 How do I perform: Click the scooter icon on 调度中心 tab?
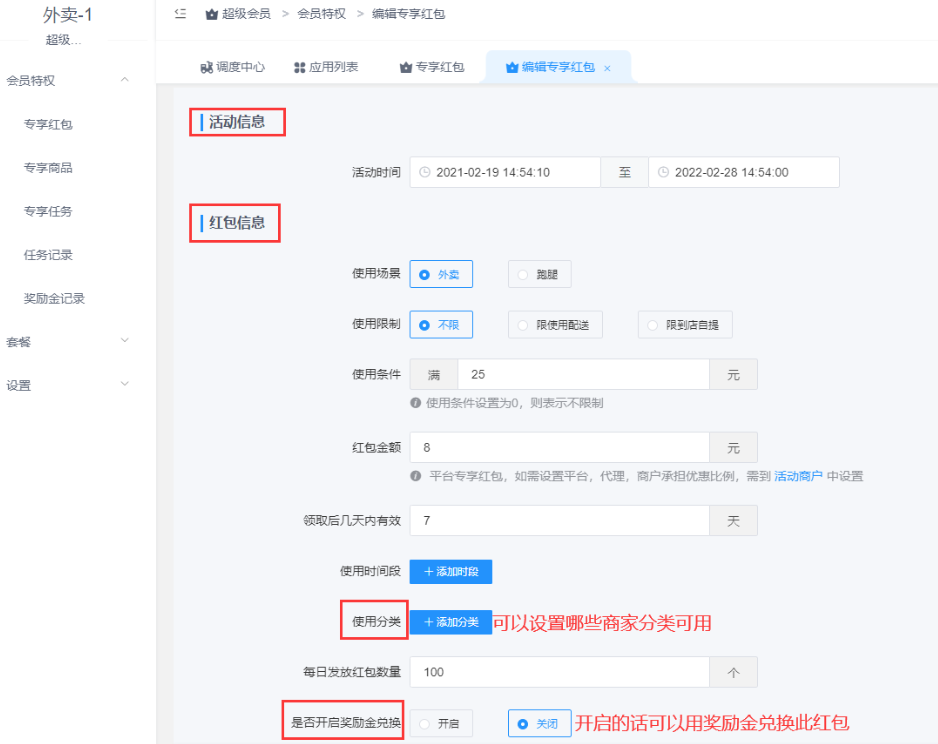206,68
